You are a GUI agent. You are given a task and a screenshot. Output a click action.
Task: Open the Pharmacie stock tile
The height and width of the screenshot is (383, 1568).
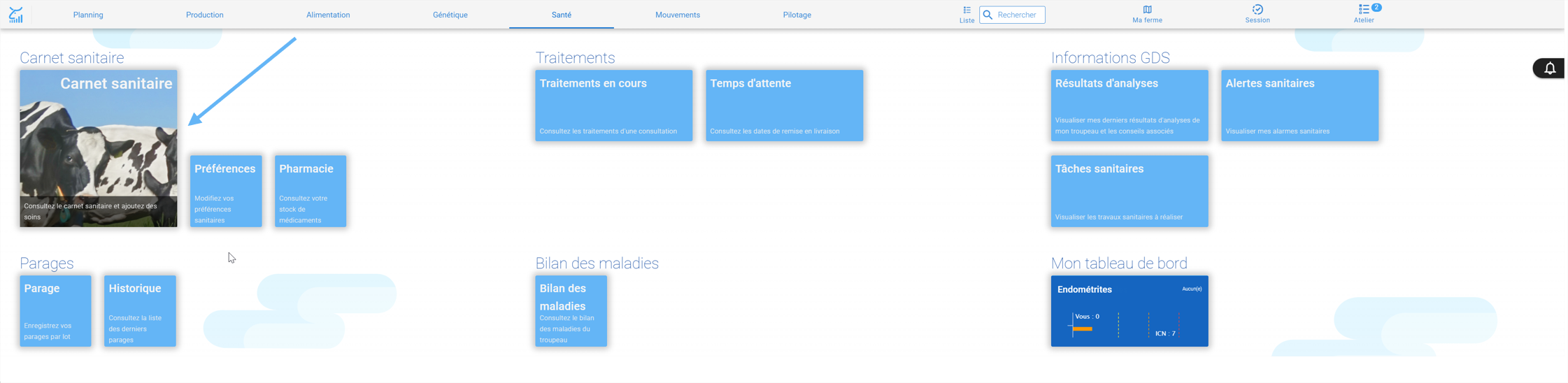click(x=311, y=191)
